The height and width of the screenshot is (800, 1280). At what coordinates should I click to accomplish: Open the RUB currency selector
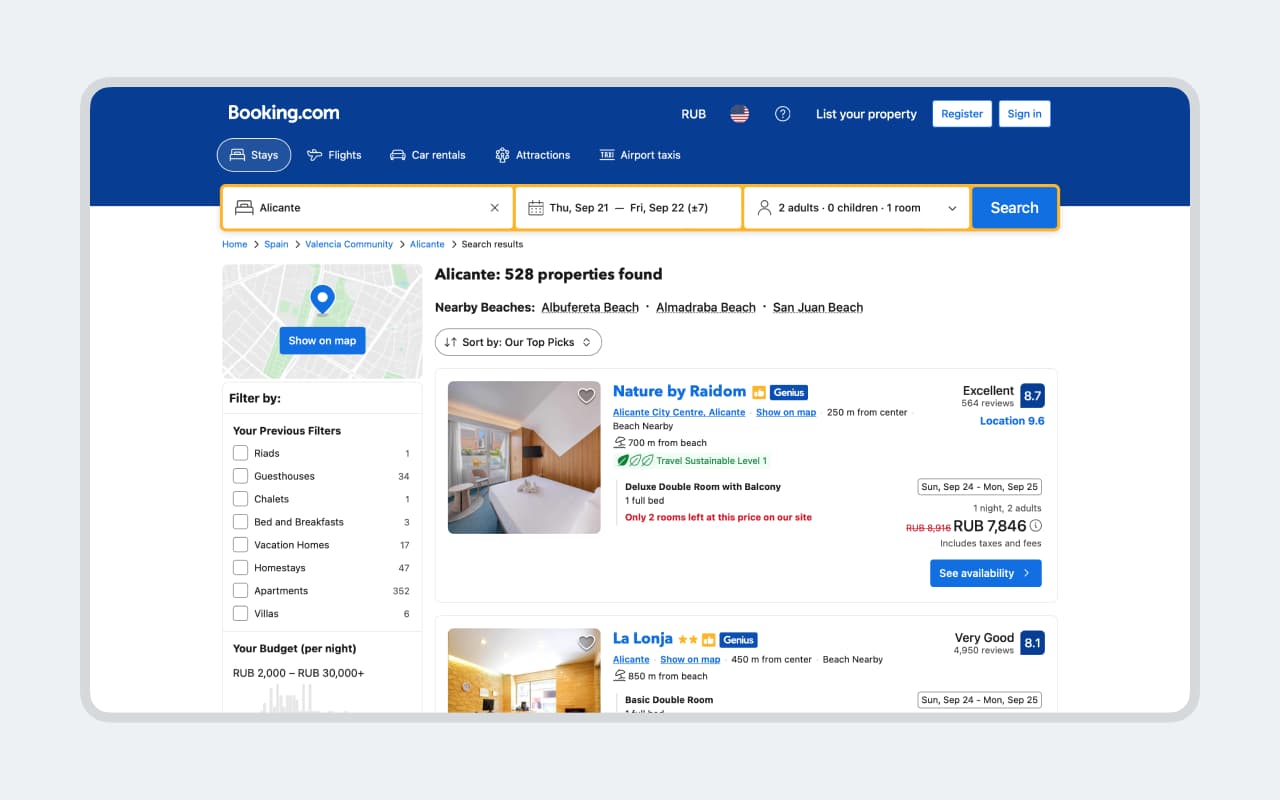[x=694, y=114]
